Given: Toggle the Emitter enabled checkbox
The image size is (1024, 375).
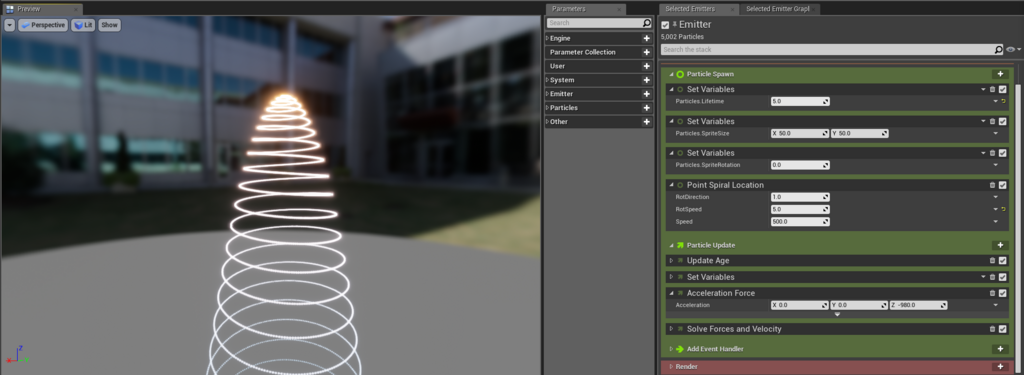Looking at the screenshot, I should click(x=665, y=25).
